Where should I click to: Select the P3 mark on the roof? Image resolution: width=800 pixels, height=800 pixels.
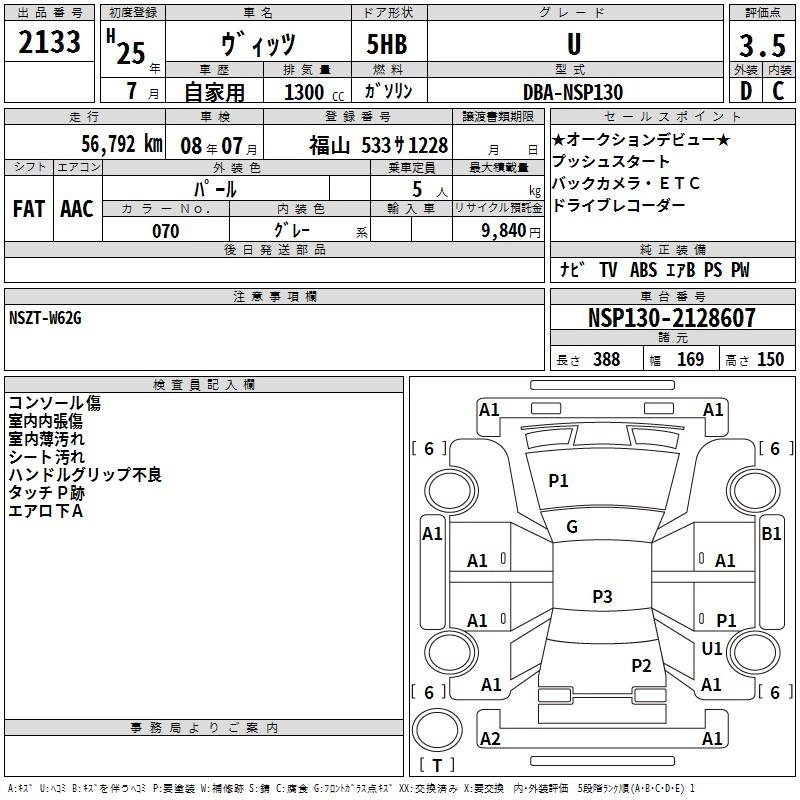602,596
